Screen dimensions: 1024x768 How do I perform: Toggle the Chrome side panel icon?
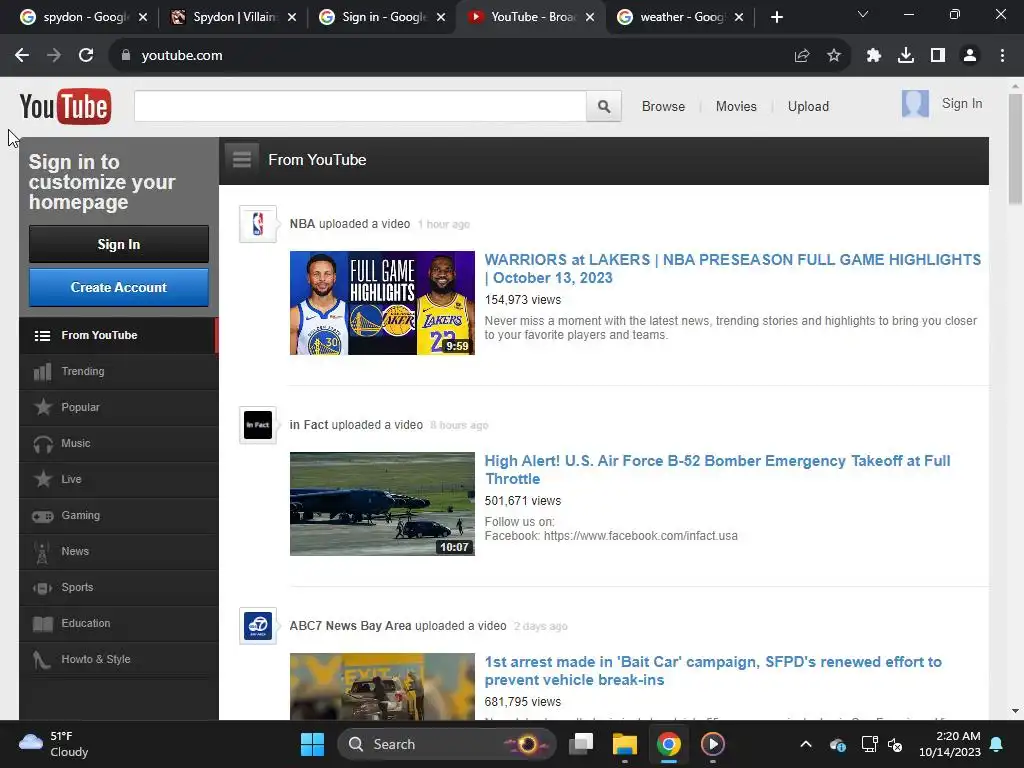tap(938, 56)
